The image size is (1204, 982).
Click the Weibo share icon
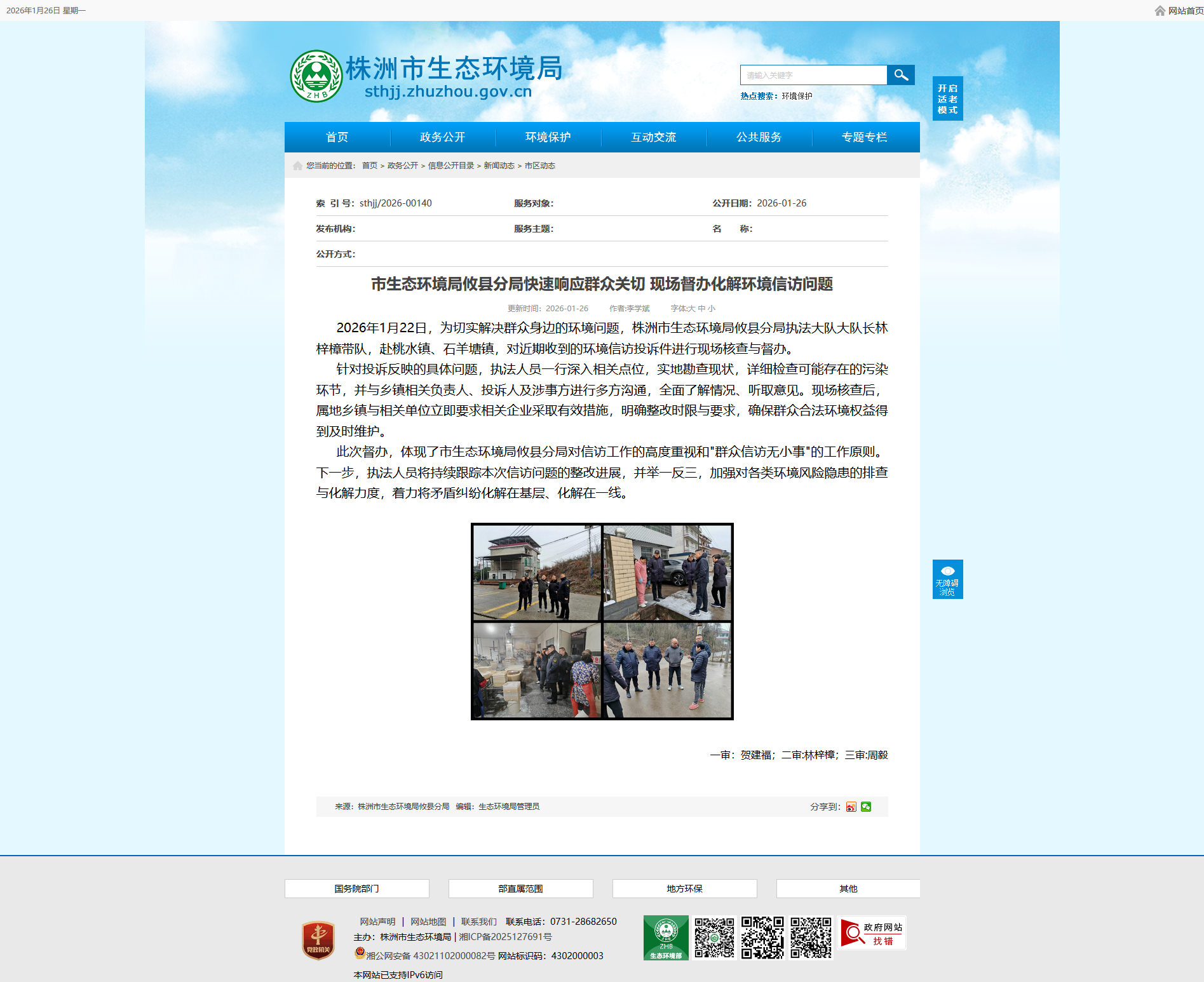click(851, 807)
